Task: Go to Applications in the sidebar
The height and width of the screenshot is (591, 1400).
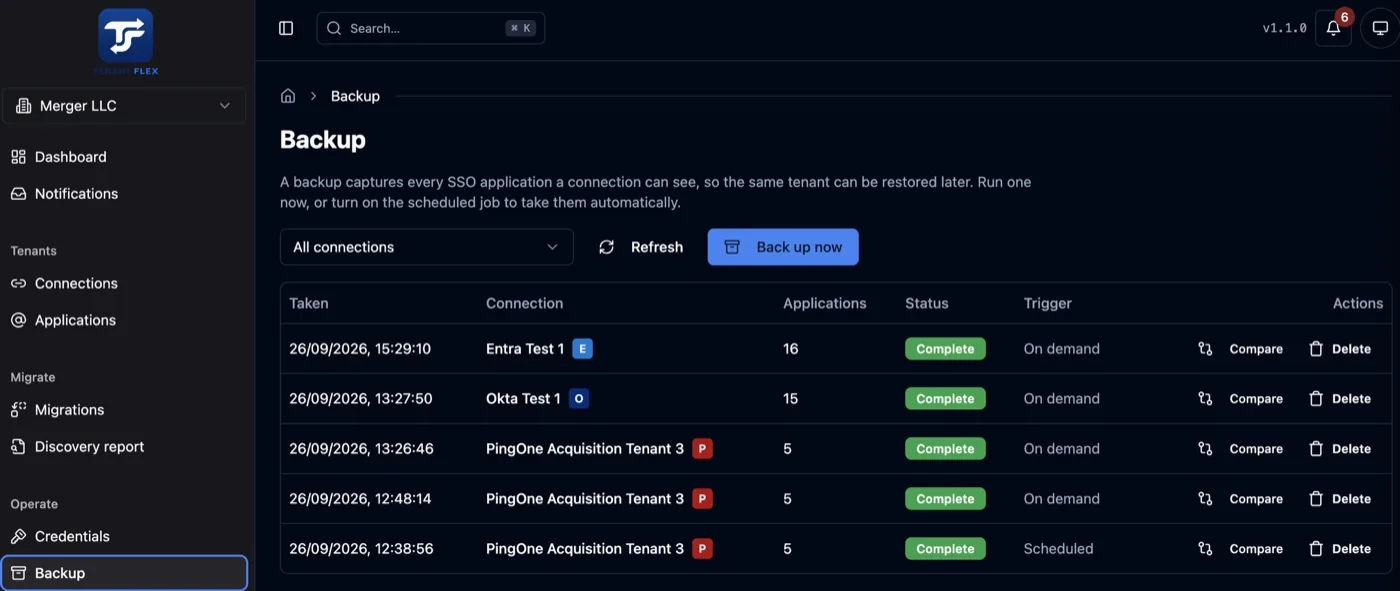Action: pos(124,320)
